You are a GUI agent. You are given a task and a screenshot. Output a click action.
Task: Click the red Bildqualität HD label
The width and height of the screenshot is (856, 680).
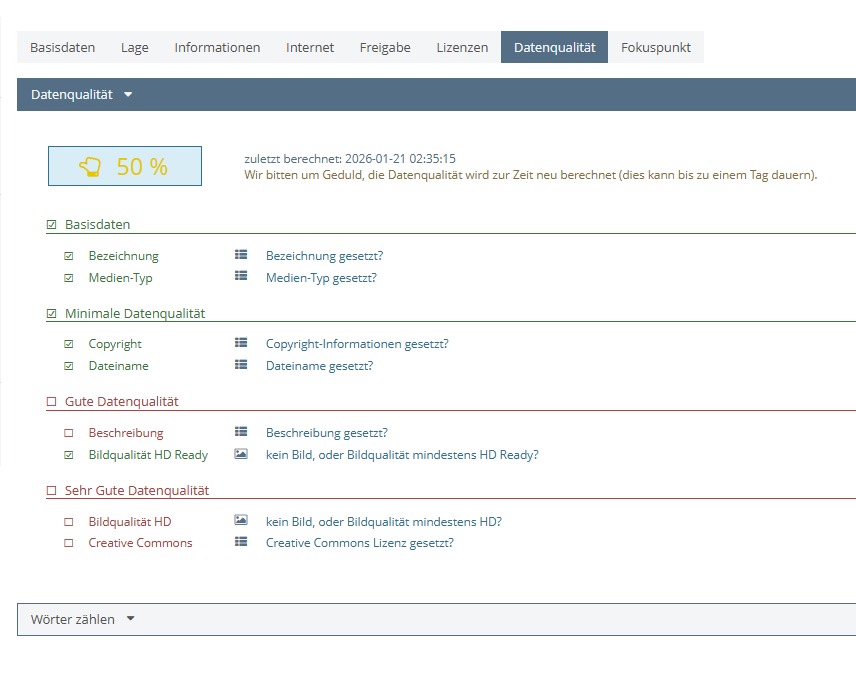pyautogui.click(x=130, y=522)
